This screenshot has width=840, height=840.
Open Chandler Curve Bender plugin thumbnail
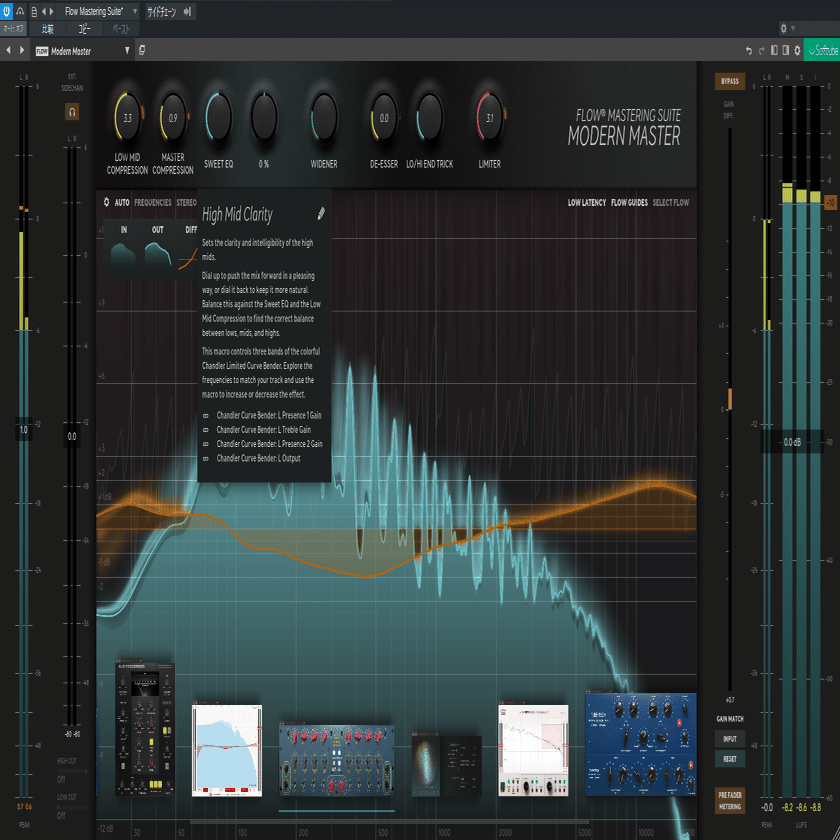(336, 760)
